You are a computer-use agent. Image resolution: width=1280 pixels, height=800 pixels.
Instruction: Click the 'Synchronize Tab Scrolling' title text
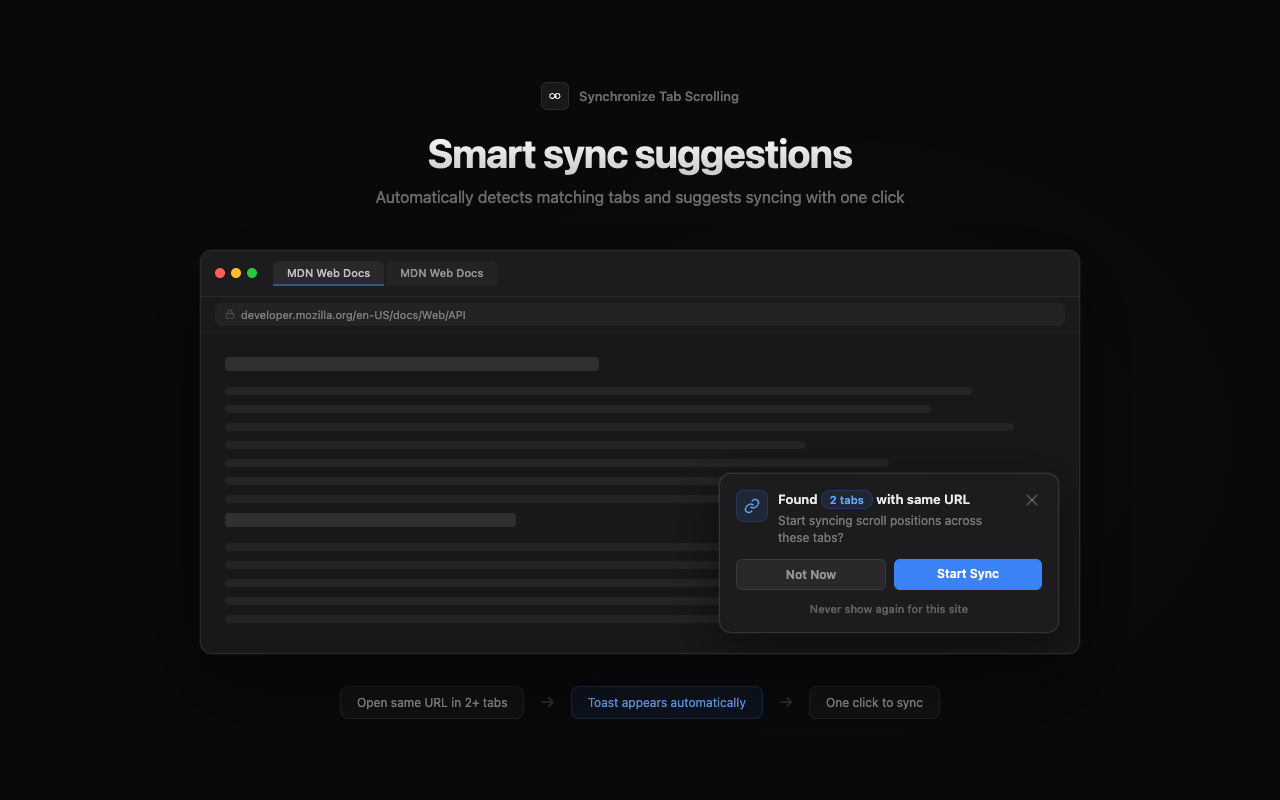point(659,97)
